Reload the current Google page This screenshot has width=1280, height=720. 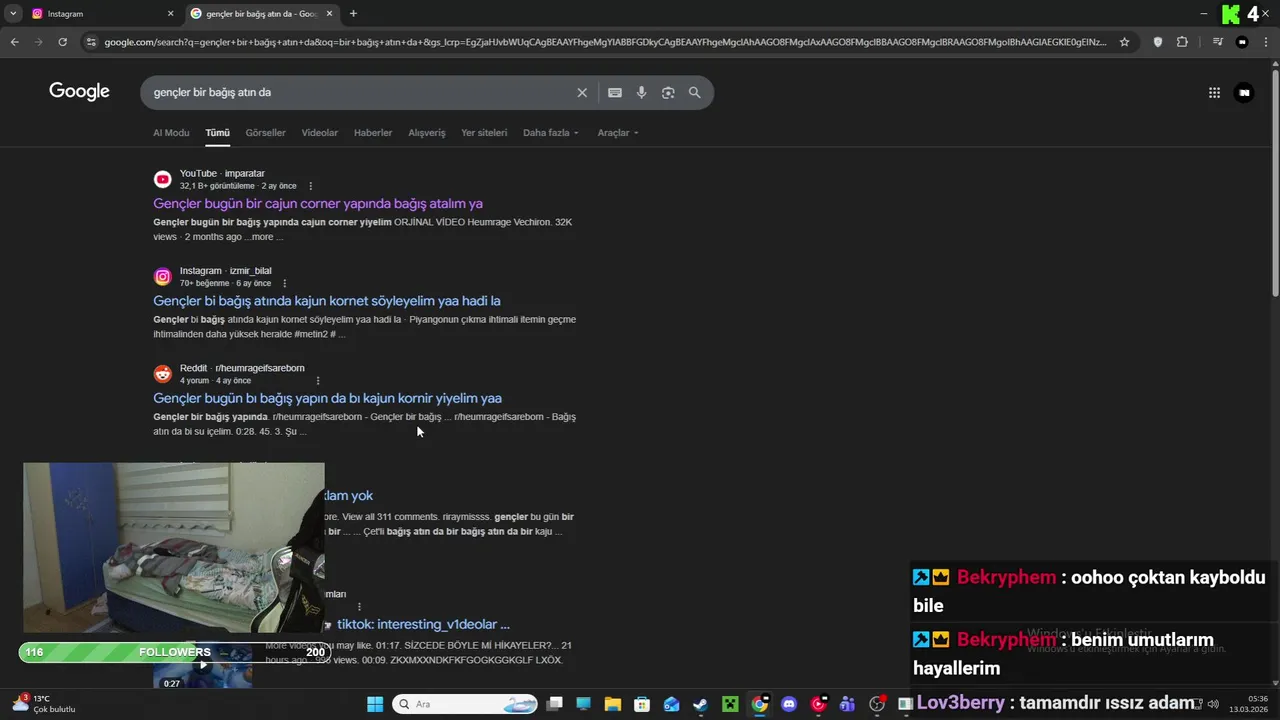tap(62, 42)
